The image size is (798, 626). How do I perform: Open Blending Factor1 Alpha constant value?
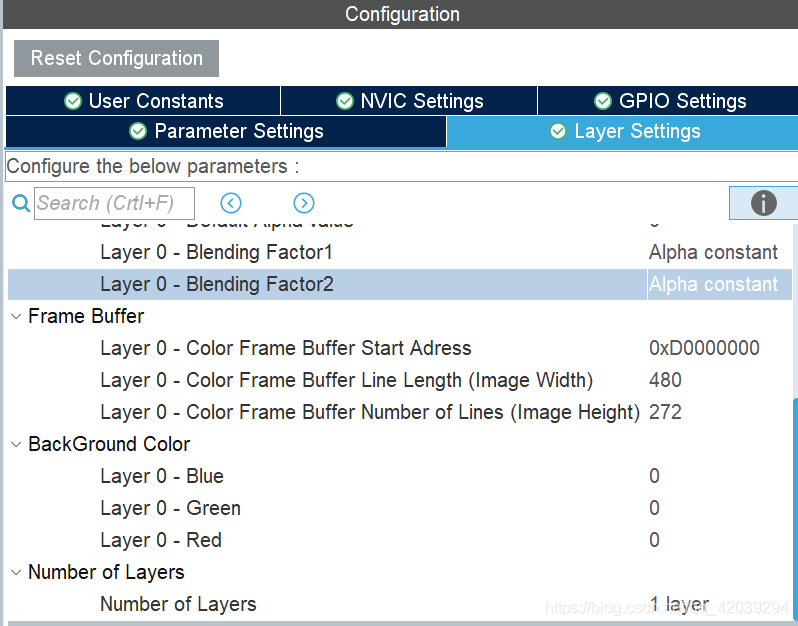tap(713, 252)
